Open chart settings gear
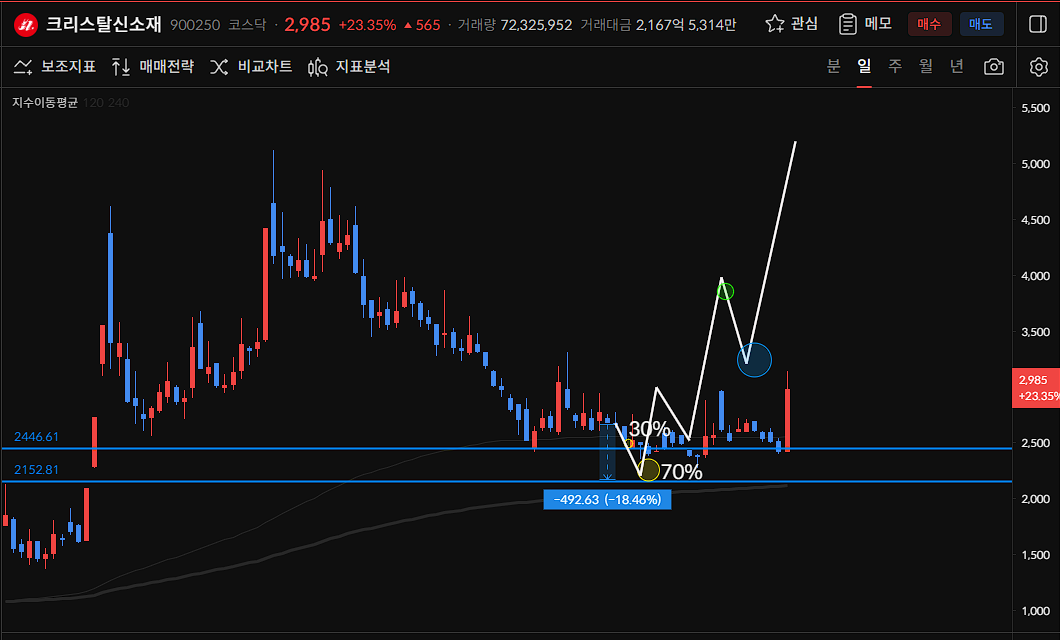1060x640 pixels. [x=1038, y=66]
